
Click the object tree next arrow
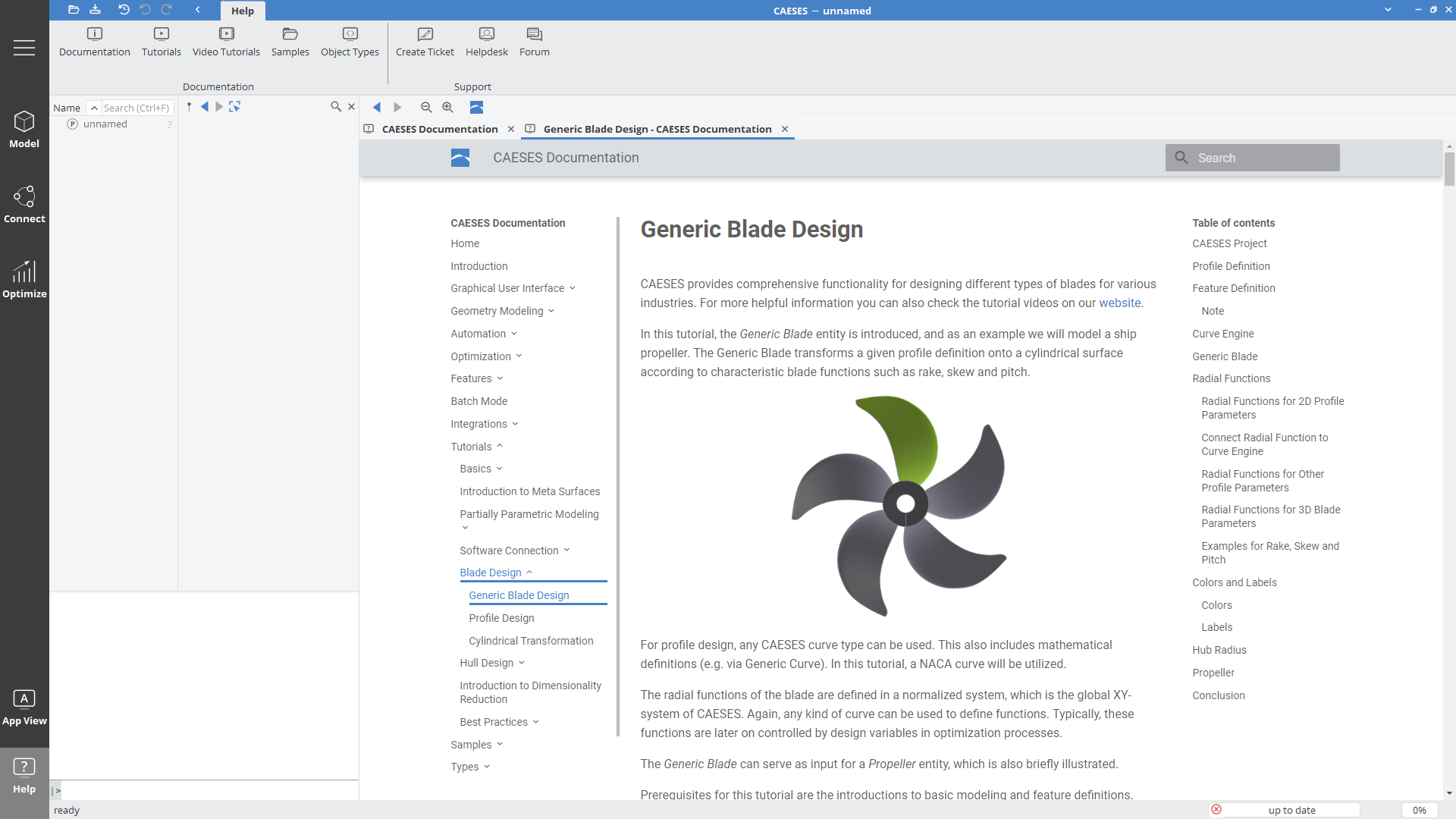point(219,107)
